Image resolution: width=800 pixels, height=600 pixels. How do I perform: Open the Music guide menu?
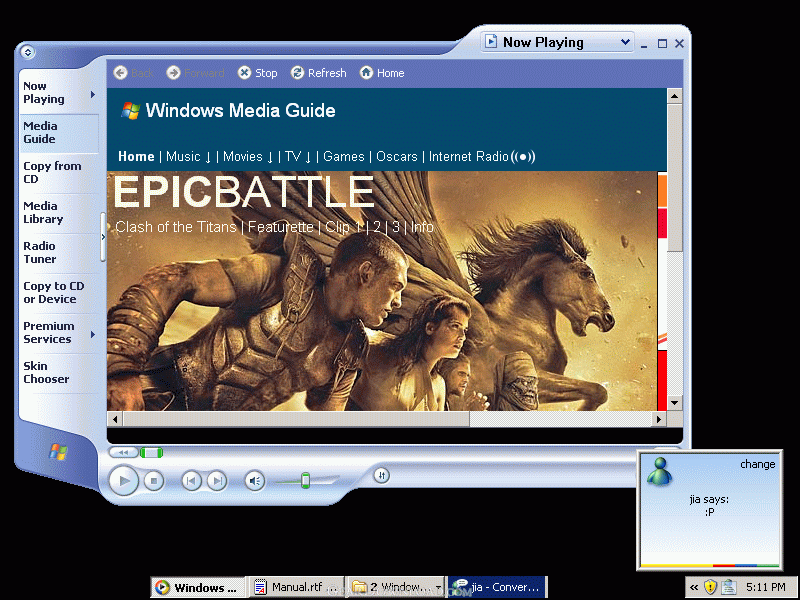click(x=188, y=157)
